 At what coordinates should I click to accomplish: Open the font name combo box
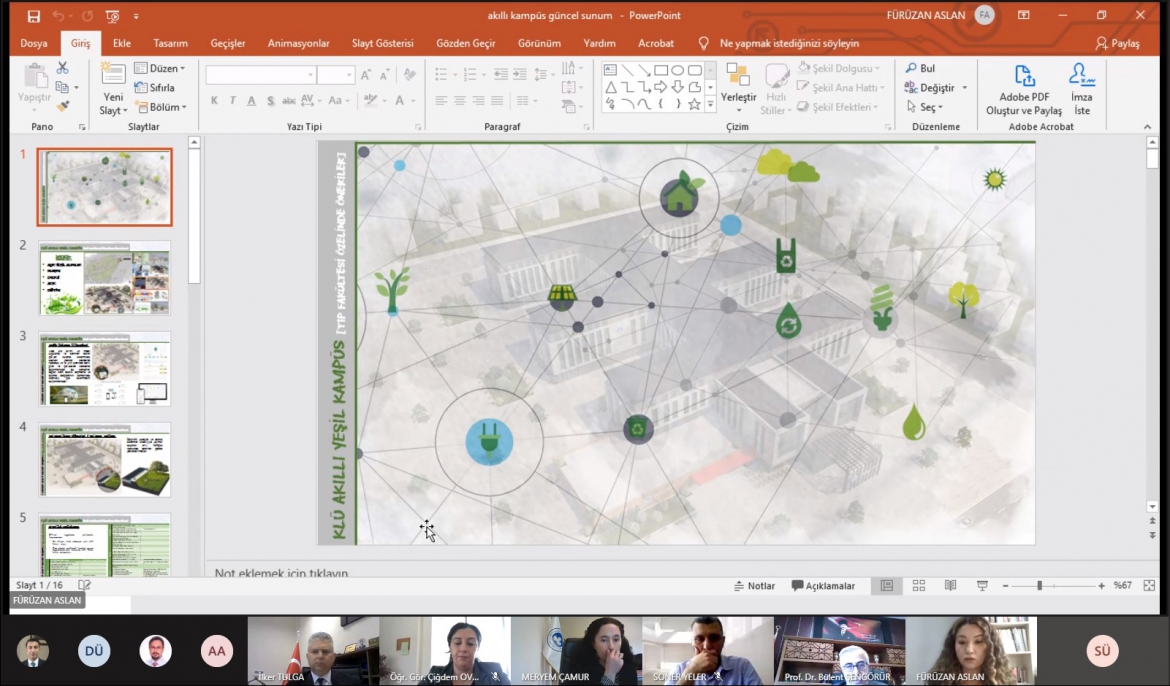point(260,75)
